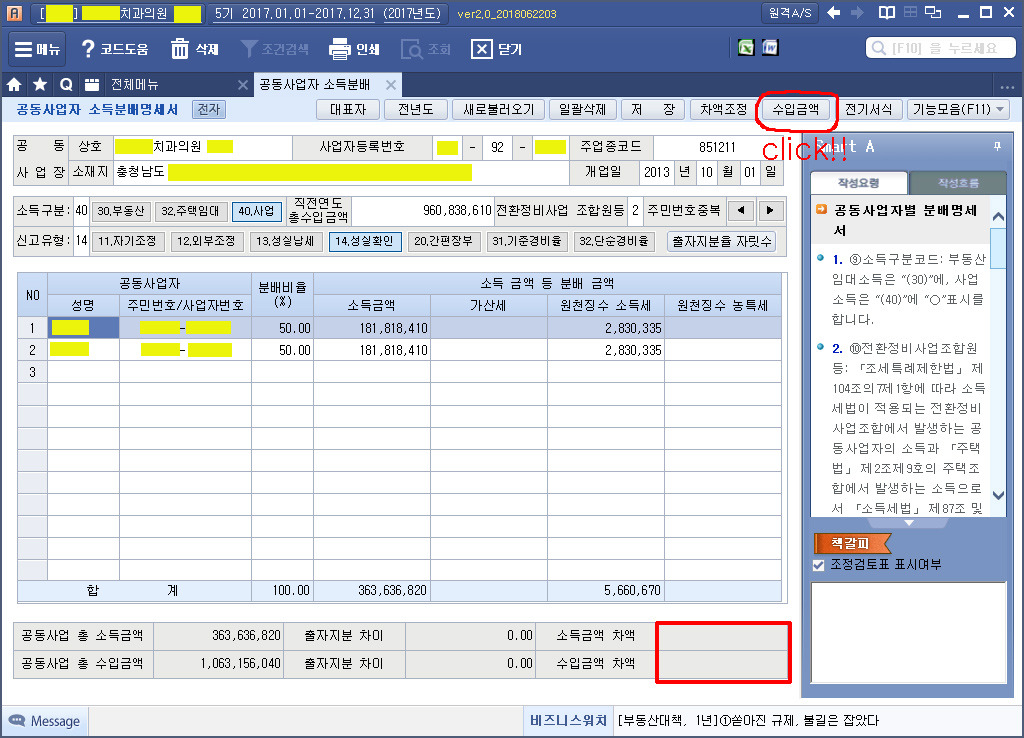Viewport: 1024px width, 738px height.
Task: Select filing type 13.성실납세
Action: click(x=285, y=242)
